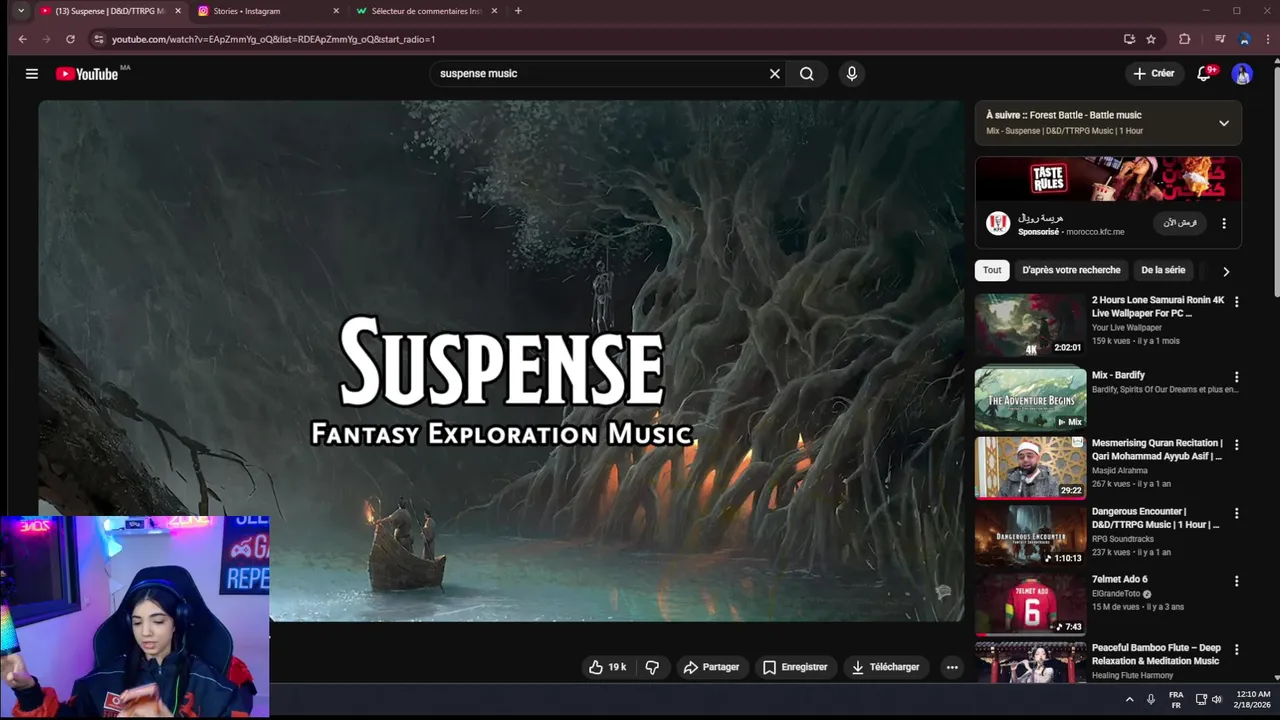Open the tab search dropdown arrow
Image resolution: width=1280 pixels, height=720 pixels.
20,11
